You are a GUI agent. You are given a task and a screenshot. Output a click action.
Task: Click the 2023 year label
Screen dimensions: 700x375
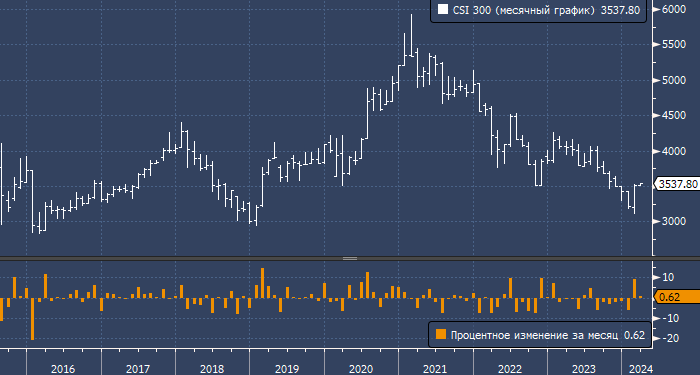584,369
